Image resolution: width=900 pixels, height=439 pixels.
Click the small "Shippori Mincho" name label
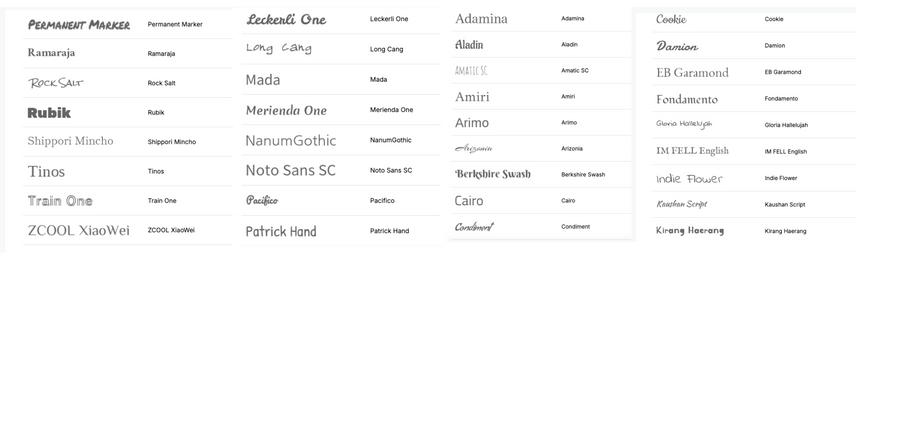(x=172, y=142)
